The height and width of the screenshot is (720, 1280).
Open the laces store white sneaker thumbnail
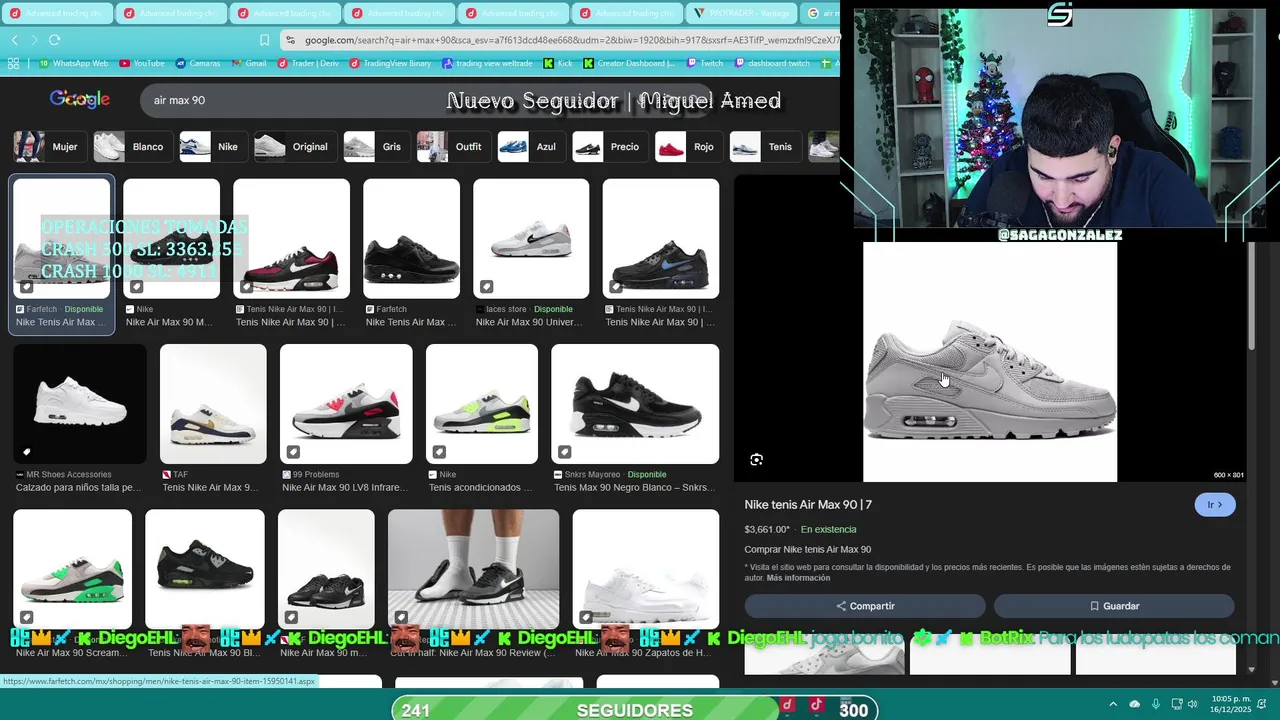[x=531, y=238]
